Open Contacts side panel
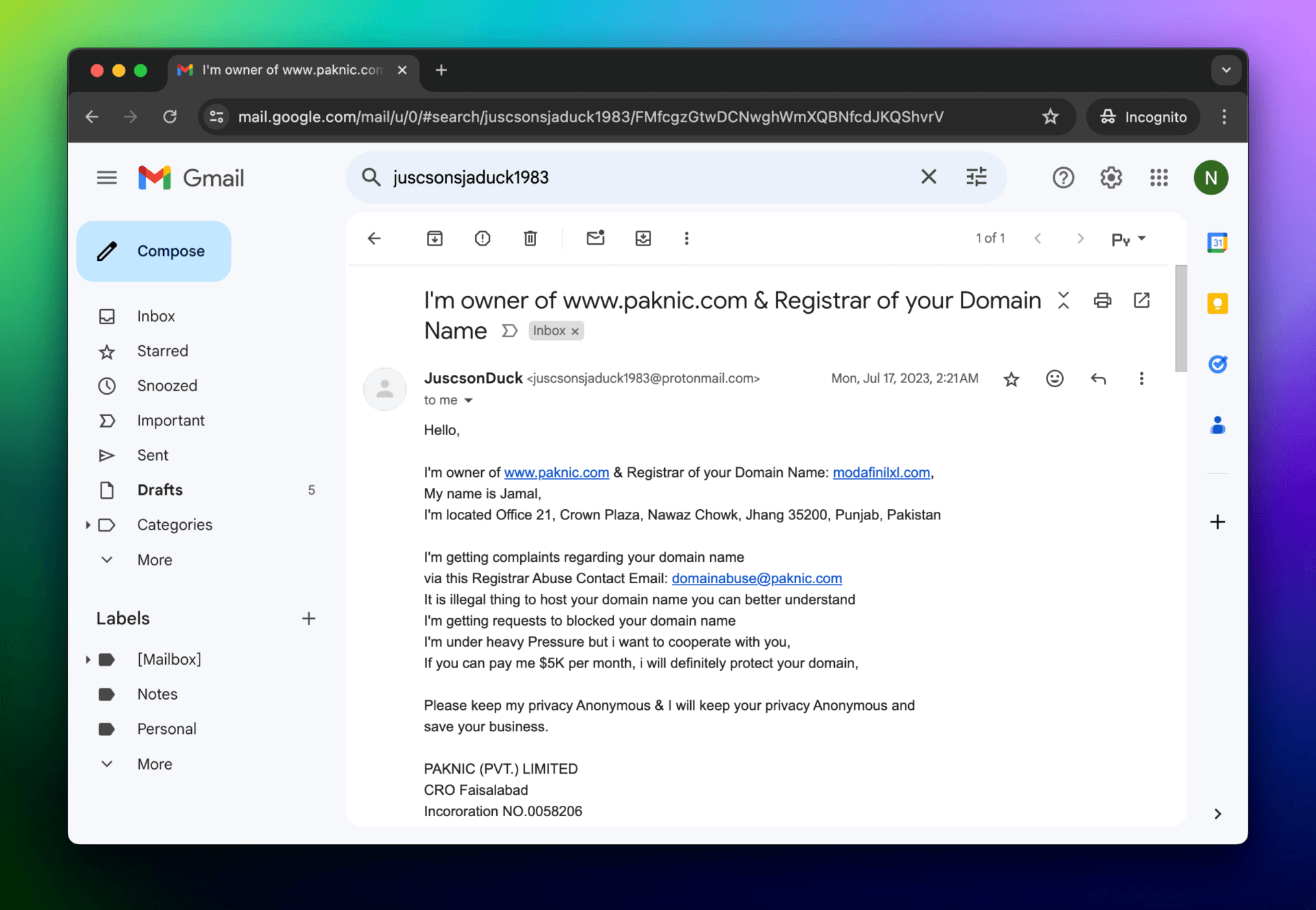This screenshot has width=1316, height=910. [1217, 426]
